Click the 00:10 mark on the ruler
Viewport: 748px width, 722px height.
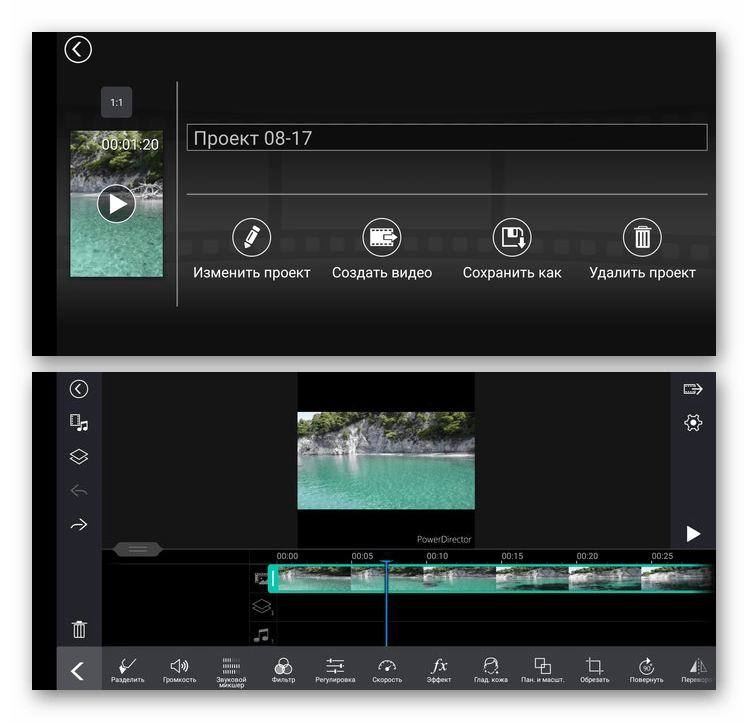click(x=437, y=556)
